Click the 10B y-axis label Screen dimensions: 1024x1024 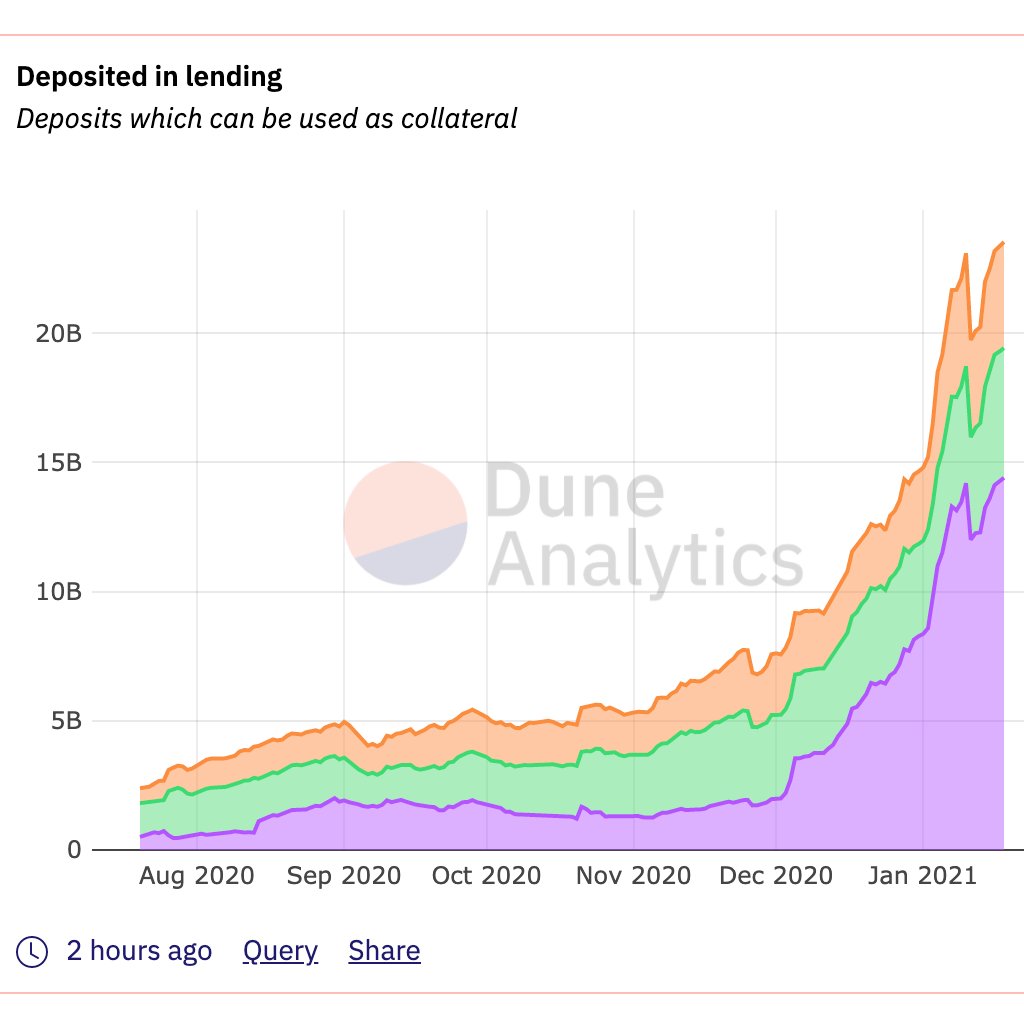tap(59, 592)
